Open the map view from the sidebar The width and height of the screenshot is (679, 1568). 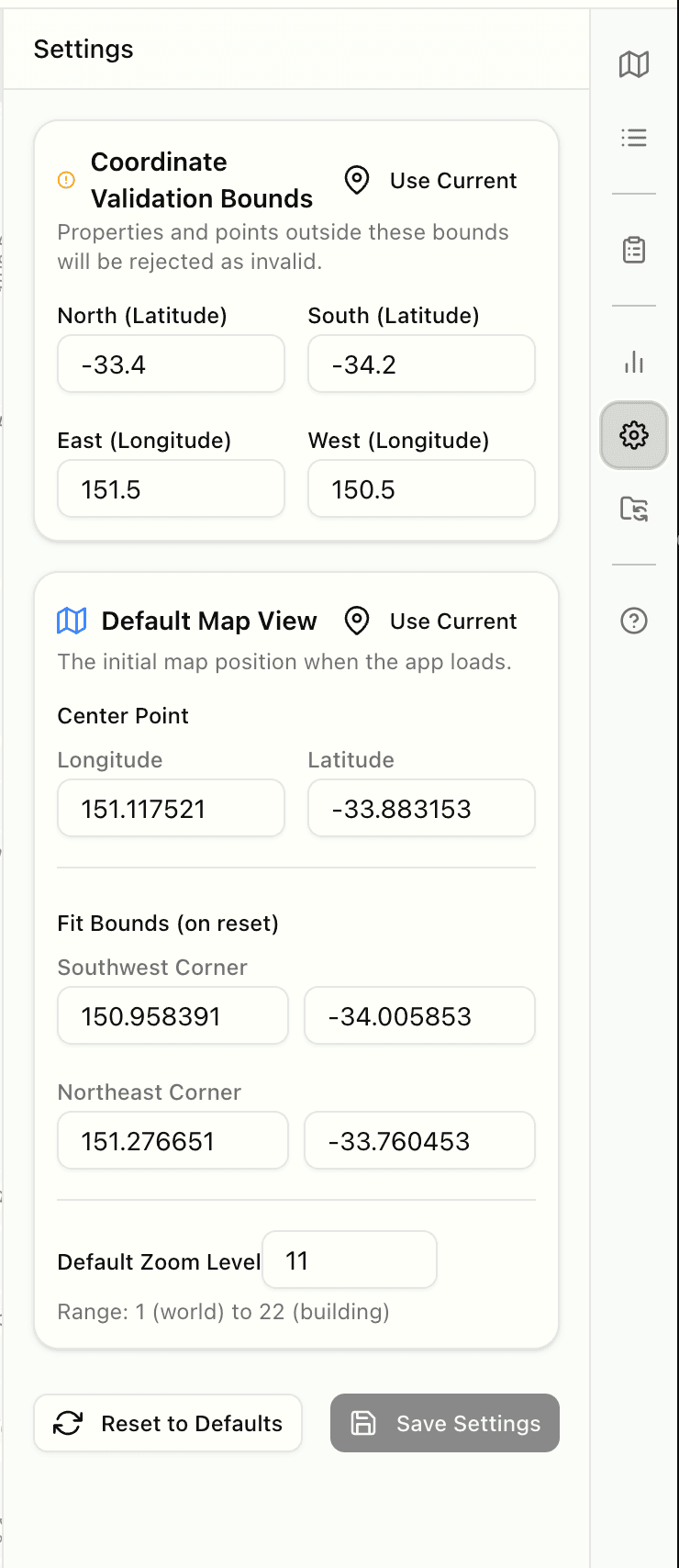pyautogui.click(x=633, y=64)
